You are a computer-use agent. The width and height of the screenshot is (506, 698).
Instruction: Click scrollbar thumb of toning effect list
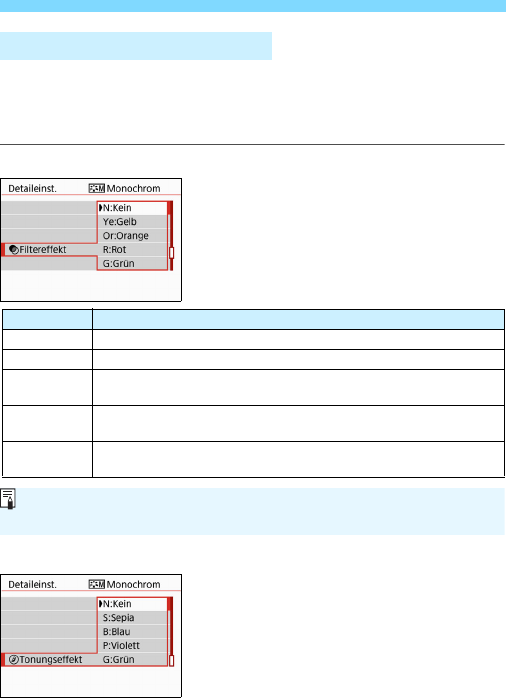172,661
